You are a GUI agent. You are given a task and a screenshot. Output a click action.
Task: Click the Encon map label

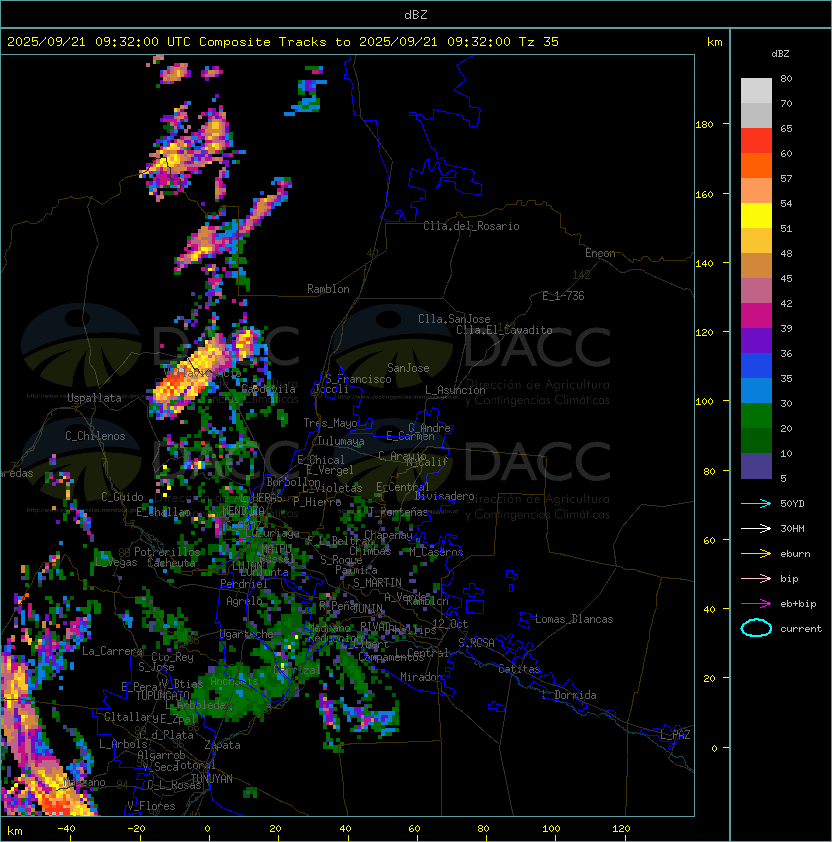click(x=600, y=253)
